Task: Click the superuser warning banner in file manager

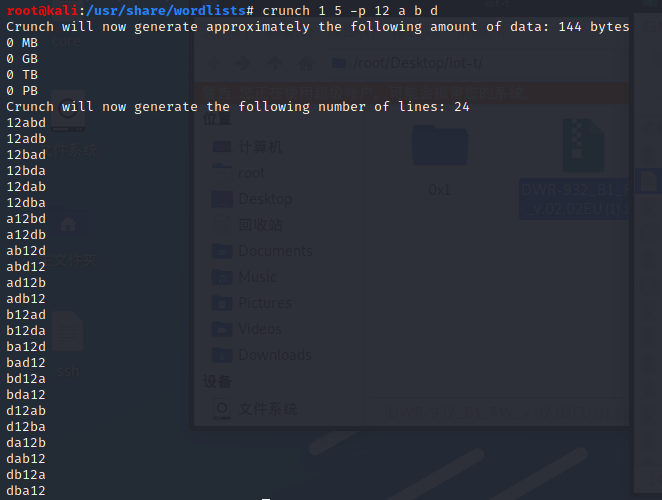Action: [x=412, y=93]
